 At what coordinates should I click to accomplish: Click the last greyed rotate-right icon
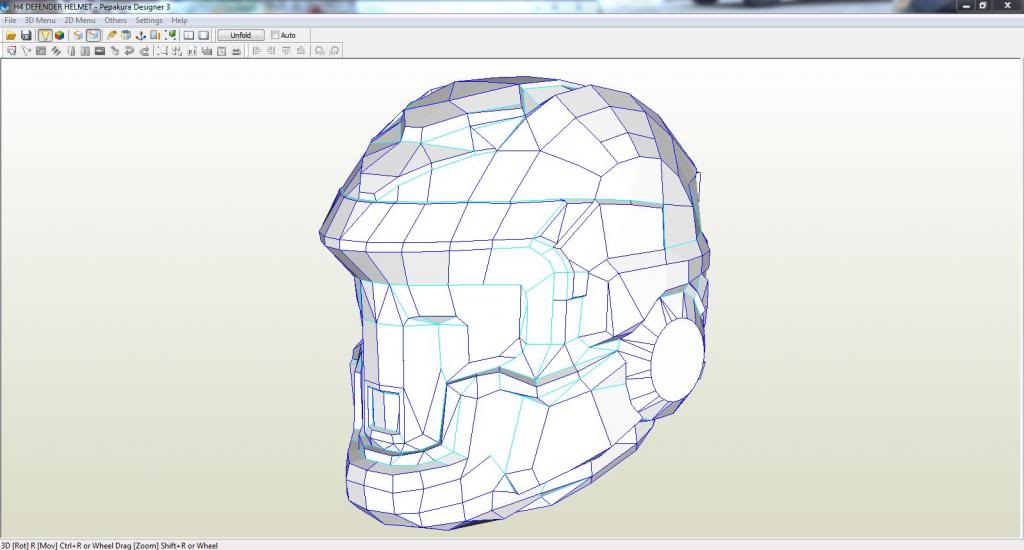(334, 51)
